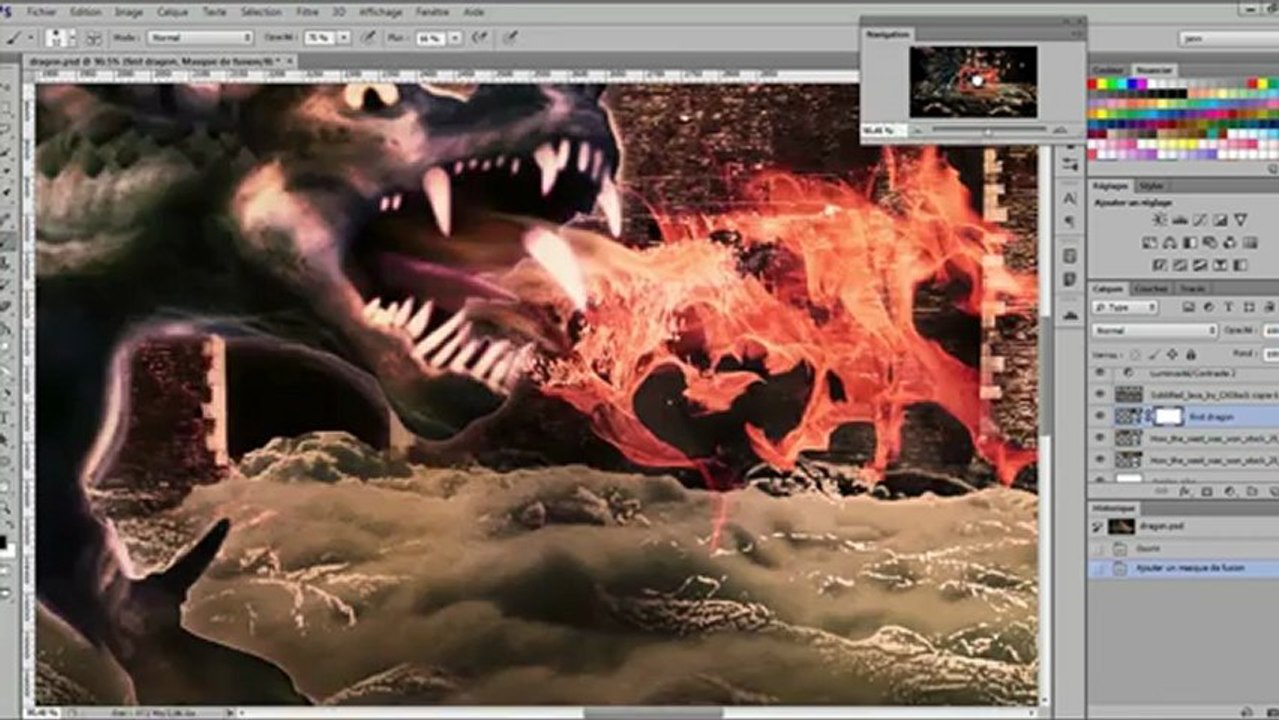Add a Channel Mixer adjustment layer

1230,242
